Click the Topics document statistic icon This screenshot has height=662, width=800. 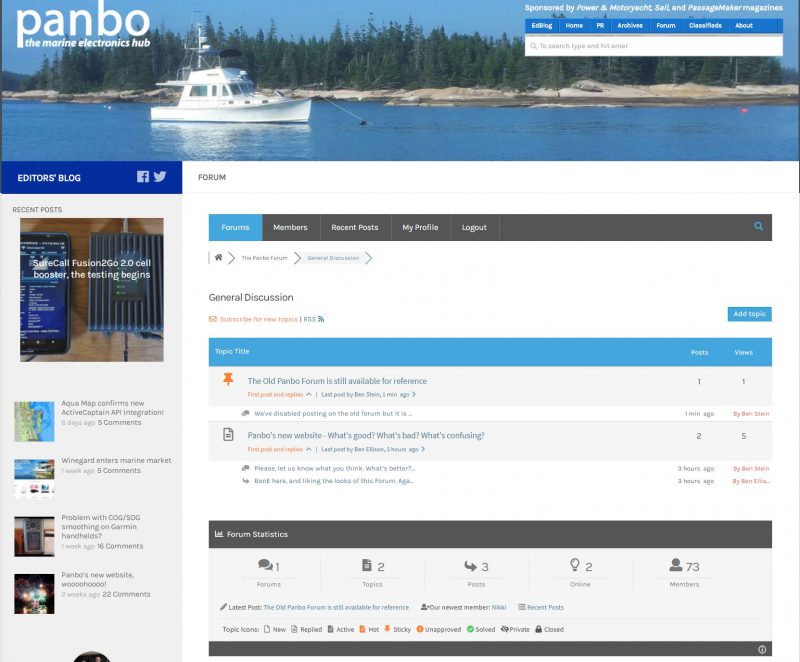coord(367,565)
